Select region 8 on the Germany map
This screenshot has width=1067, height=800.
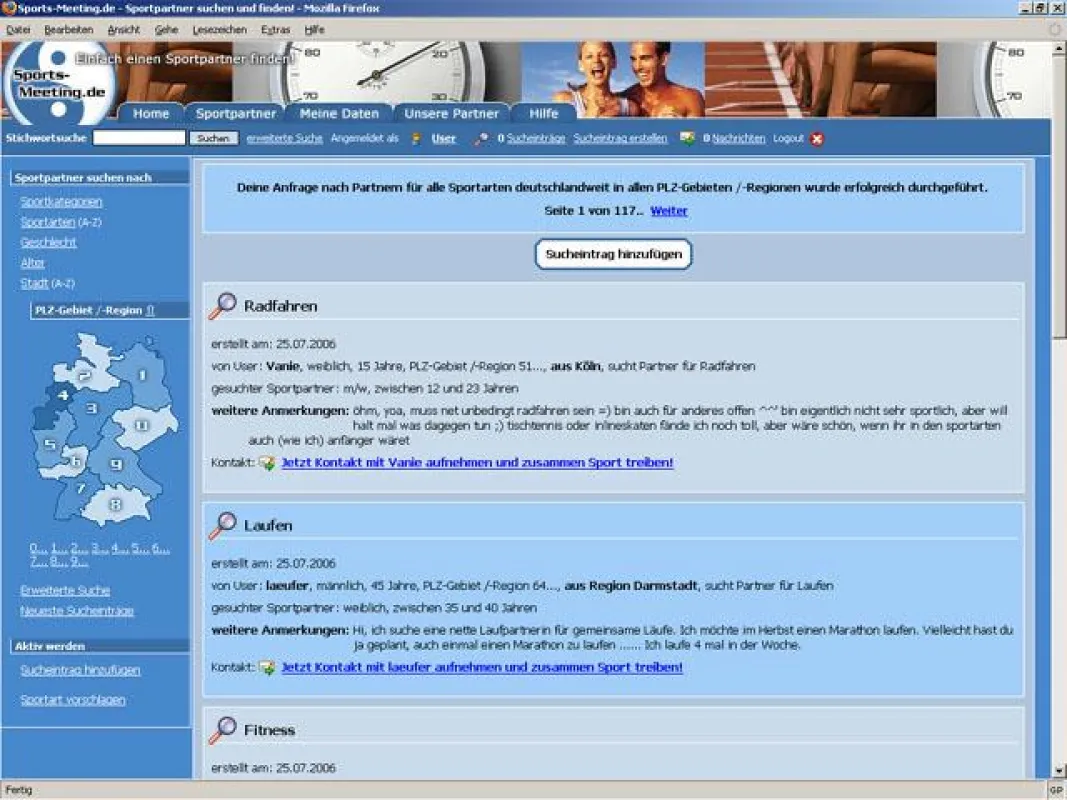pyautogui.click(x=115, y=504)
